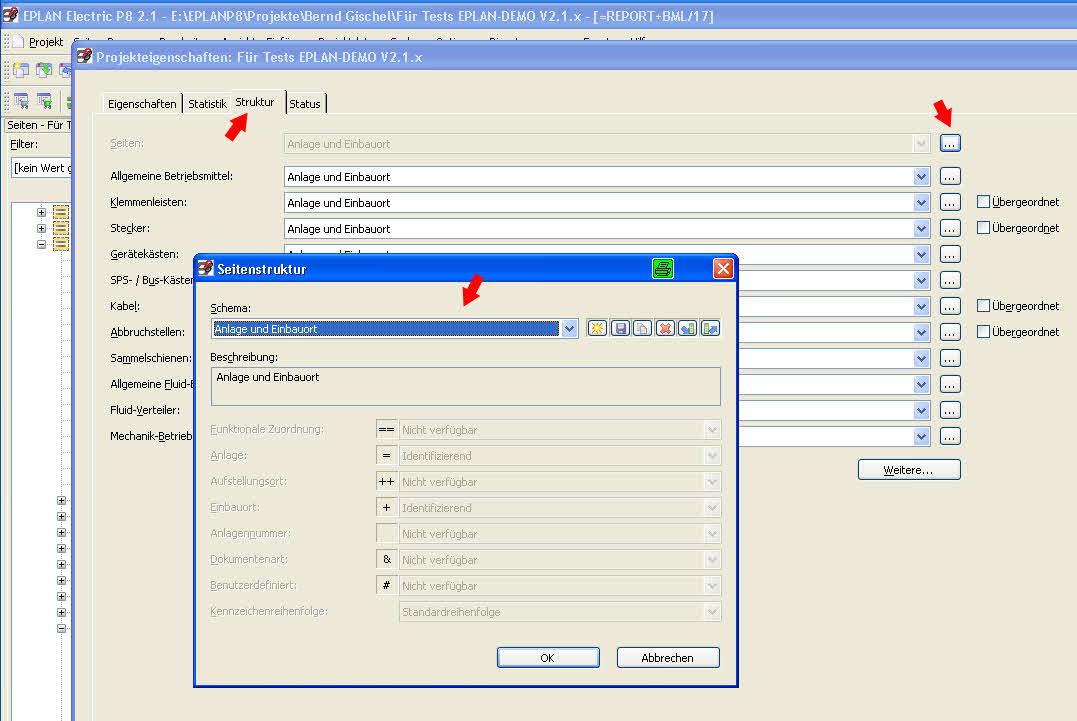1077x721 pixels.
Task: Click the Seiten navigator panel title
Action: click(x=38, y=125)
